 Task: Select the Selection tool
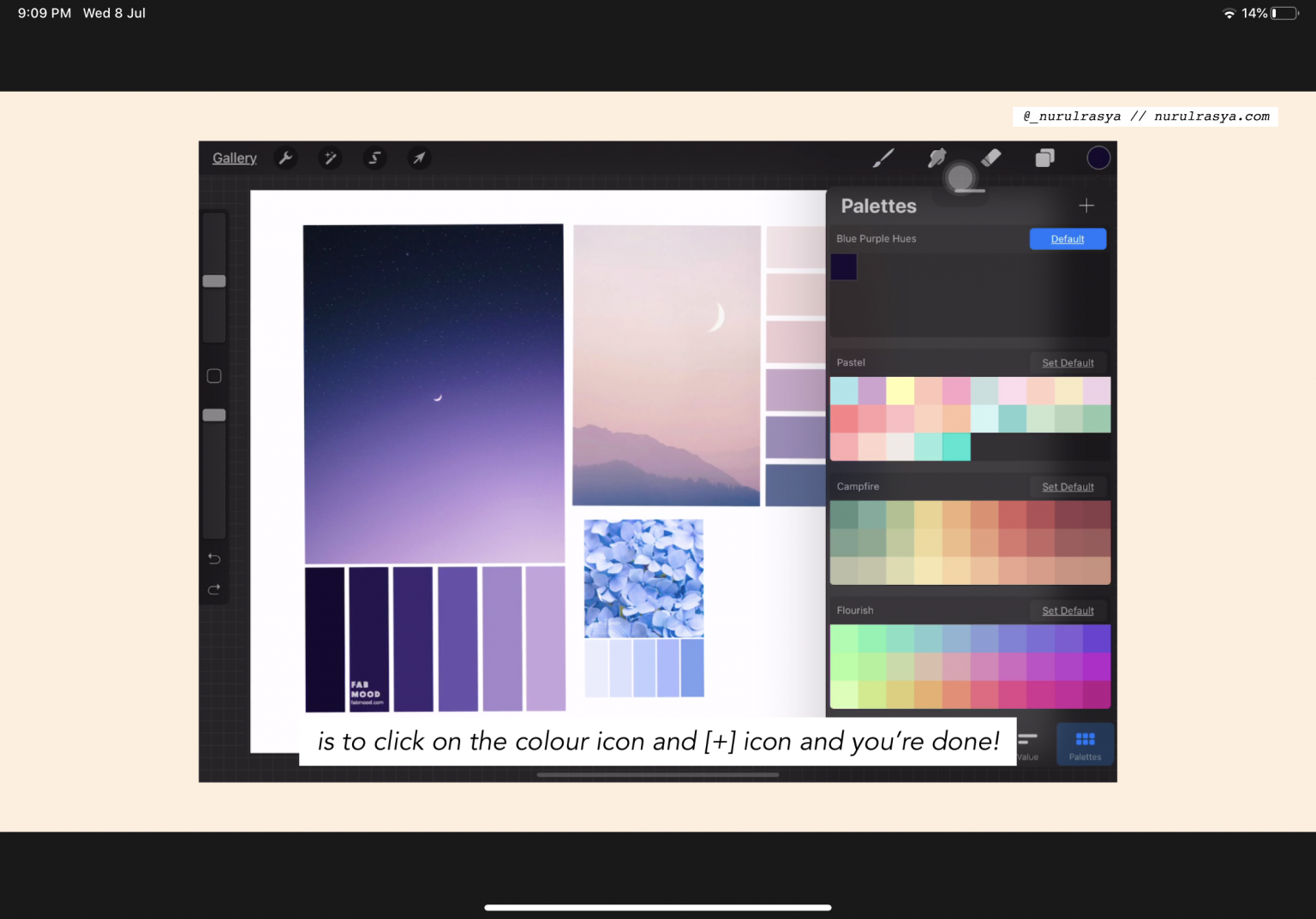(374, 158)
